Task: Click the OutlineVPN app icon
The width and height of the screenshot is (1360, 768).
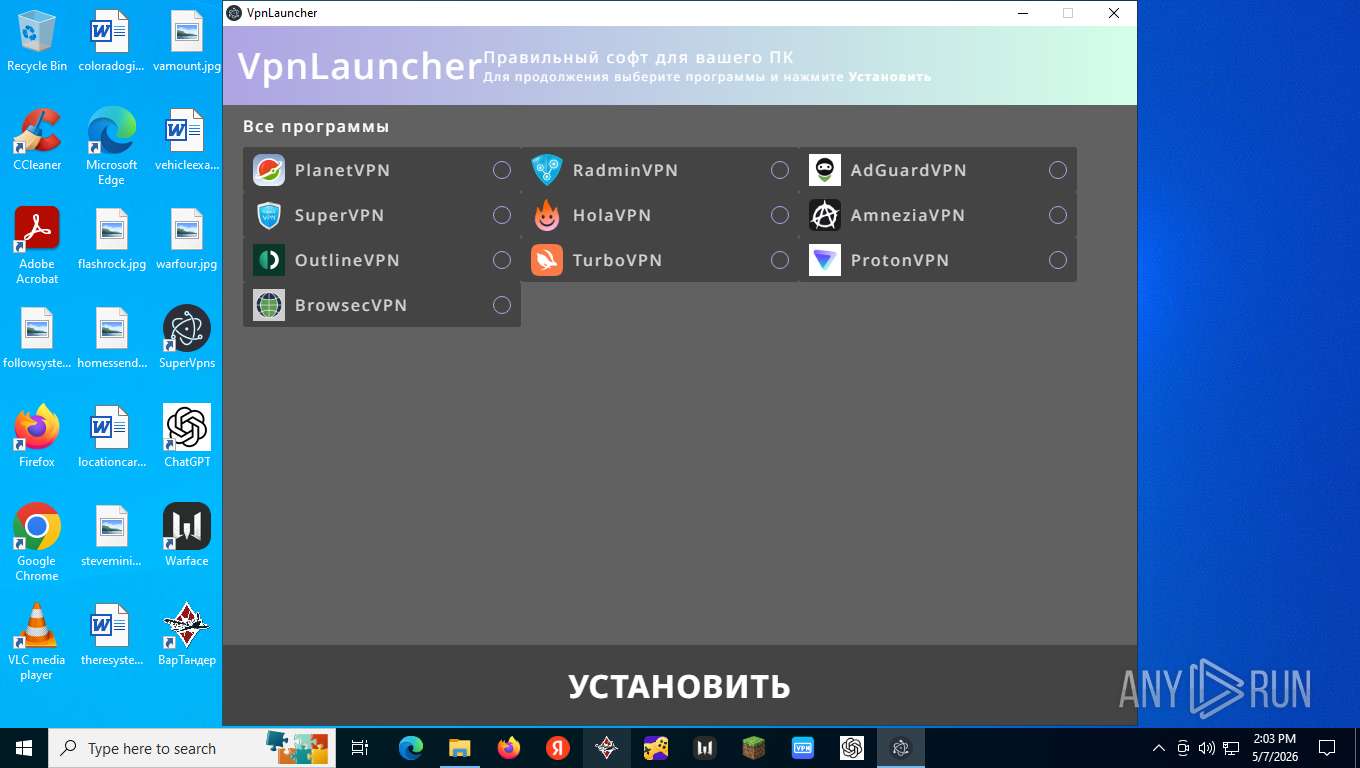Action: pos(269,260)
